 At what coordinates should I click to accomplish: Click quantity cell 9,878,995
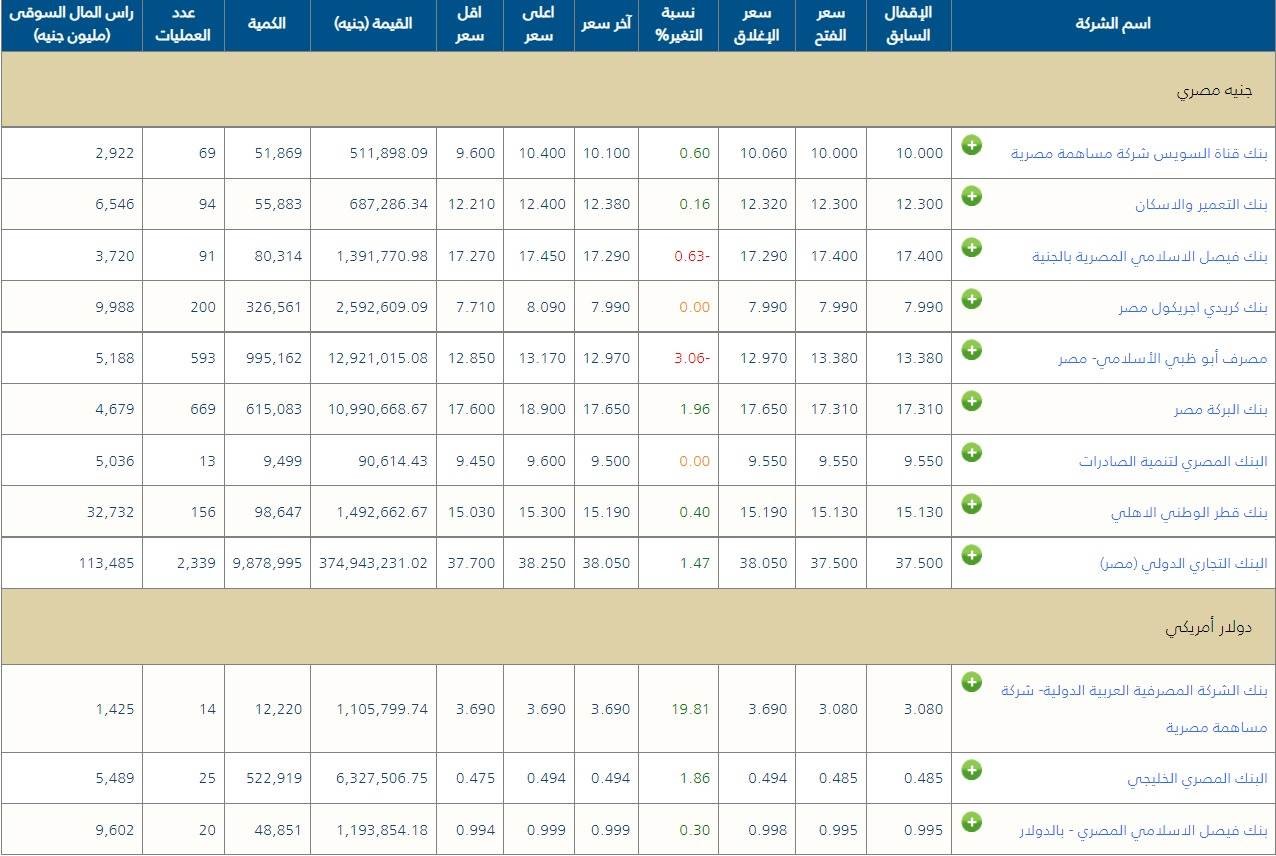click(x=266, y=563)
